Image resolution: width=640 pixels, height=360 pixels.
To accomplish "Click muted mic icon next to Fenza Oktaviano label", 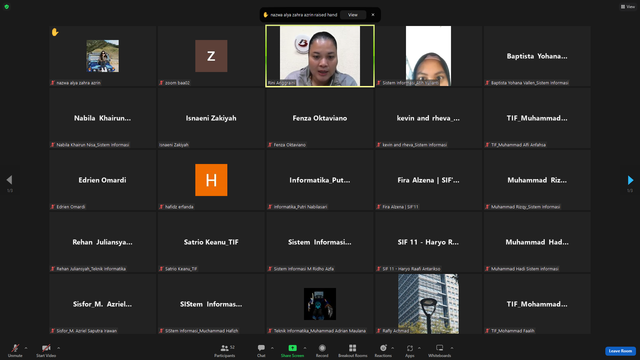I will pos(270,145).
